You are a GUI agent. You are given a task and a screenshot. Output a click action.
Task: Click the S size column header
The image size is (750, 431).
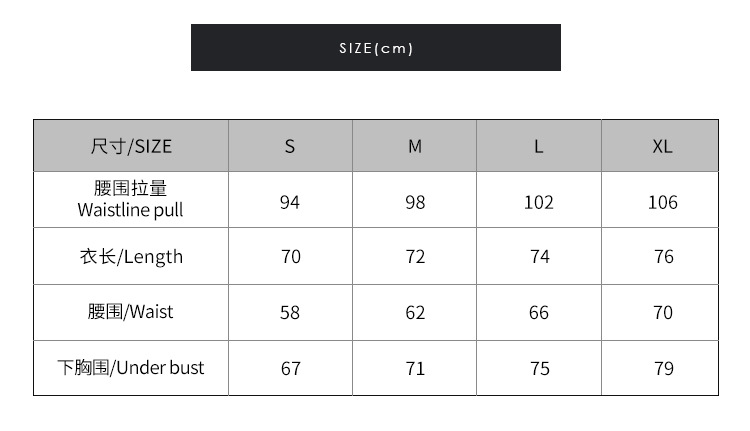click(290, 146)
